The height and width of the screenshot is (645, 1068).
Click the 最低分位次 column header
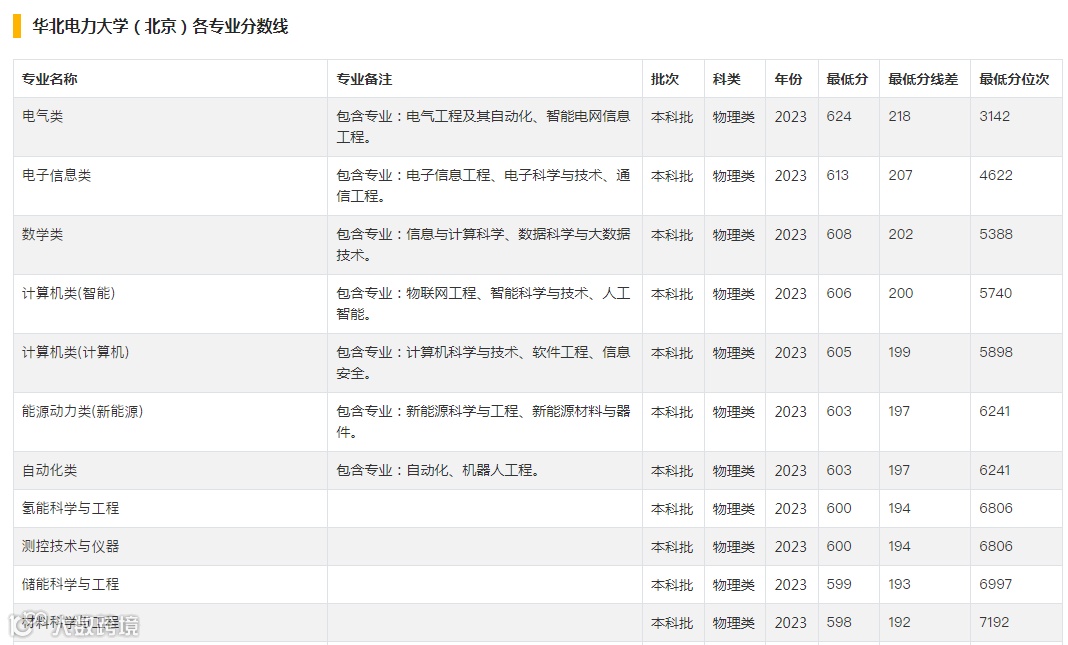click(1014, 79)
